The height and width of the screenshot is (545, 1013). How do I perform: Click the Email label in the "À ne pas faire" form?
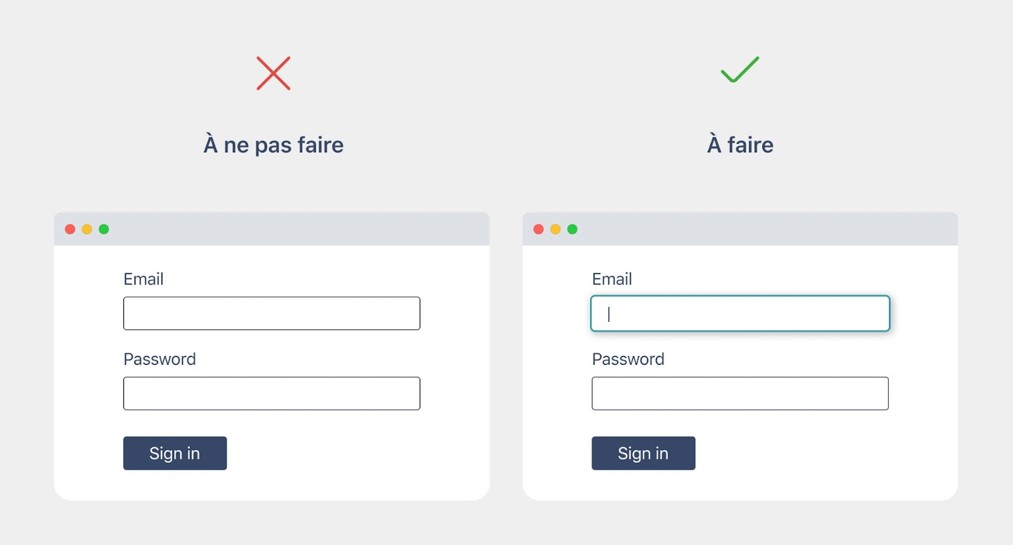143,279
